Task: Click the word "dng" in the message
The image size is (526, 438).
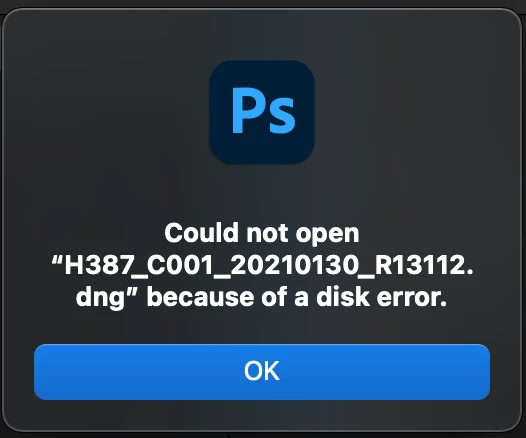Action: (x=100, y=298)
